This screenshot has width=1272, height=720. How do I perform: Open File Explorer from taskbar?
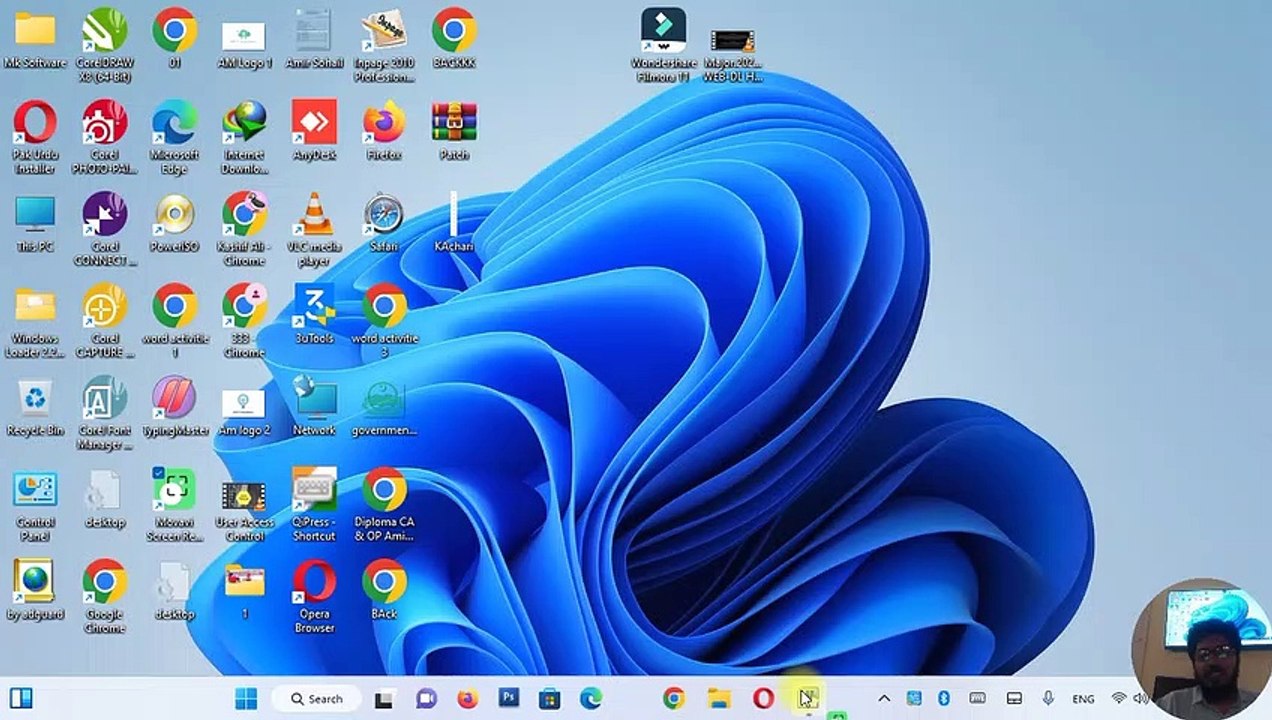[719, 699]
